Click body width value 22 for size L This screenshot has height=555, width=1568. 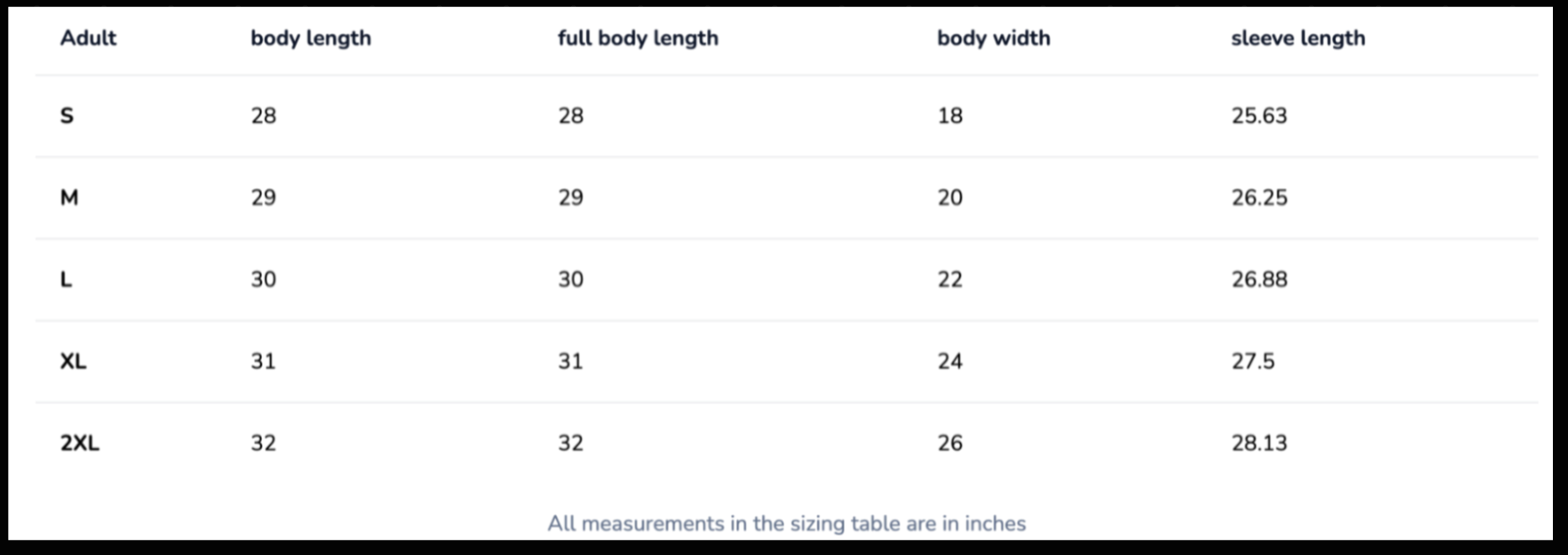pos(950,279)
